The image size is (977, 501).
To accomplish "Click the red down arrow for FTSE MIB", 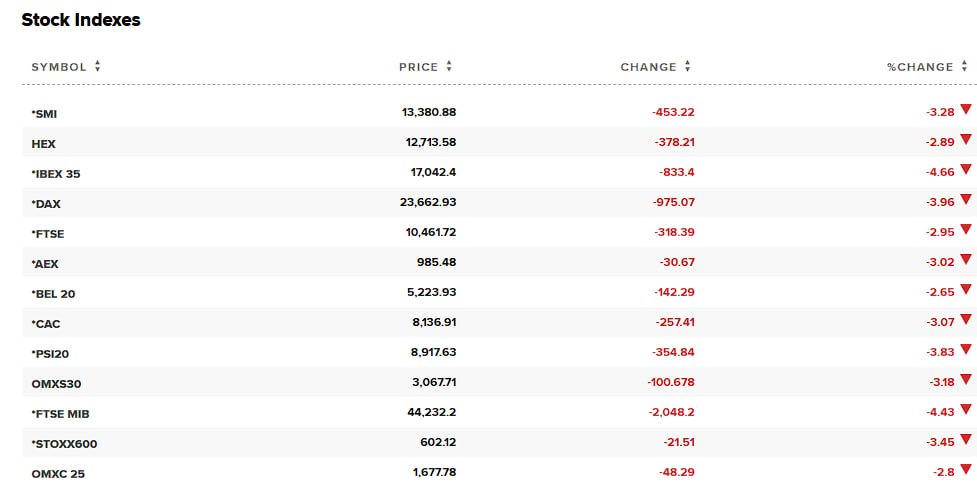I will coord(966,409).
